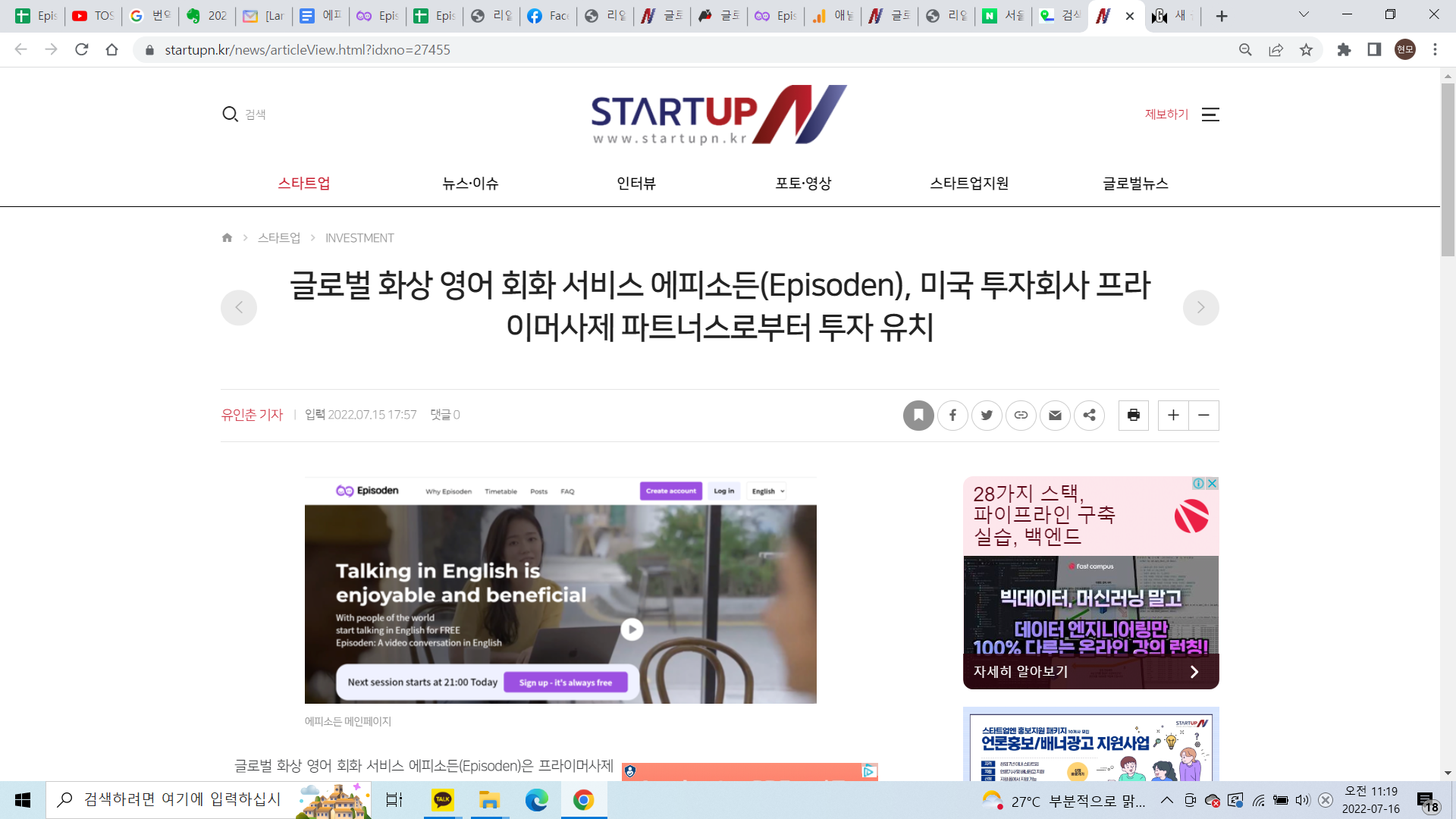Screen dimensions: 1456x819
Task: Expand the tab search dropdown arrow
Action: click(x=1304, y=14)
